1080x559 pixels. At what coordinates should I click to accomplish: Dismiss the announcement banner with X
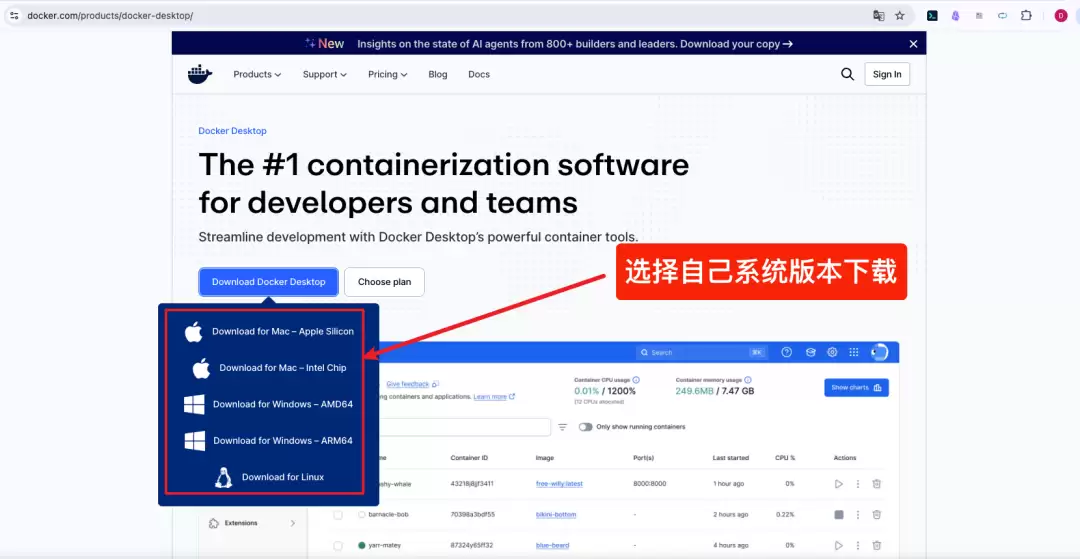[x=913, y=44]
